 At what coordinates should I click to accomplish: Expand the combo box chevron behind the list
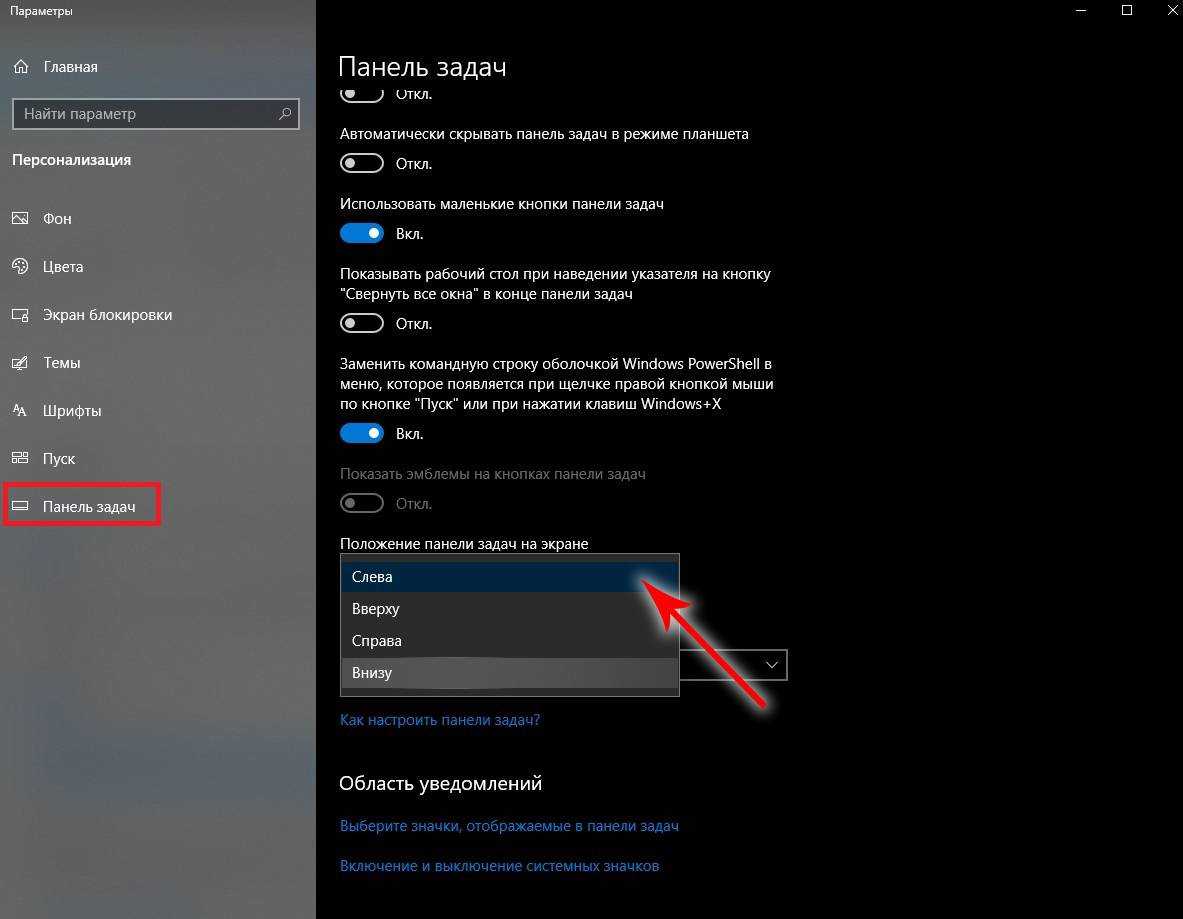[771, 665]
